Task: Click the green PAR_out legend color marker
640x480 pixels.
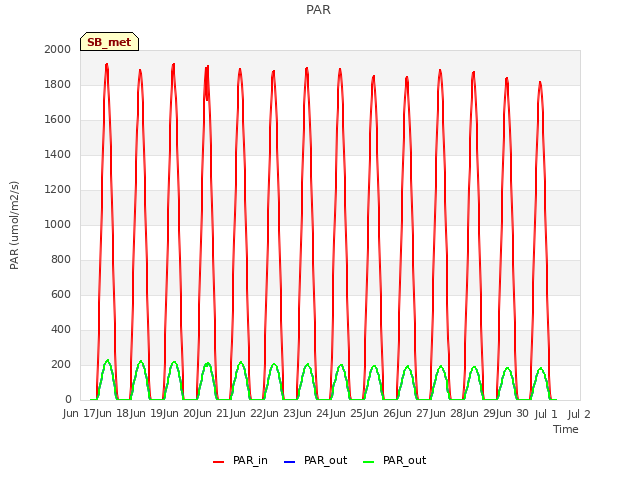Action: 368,462
